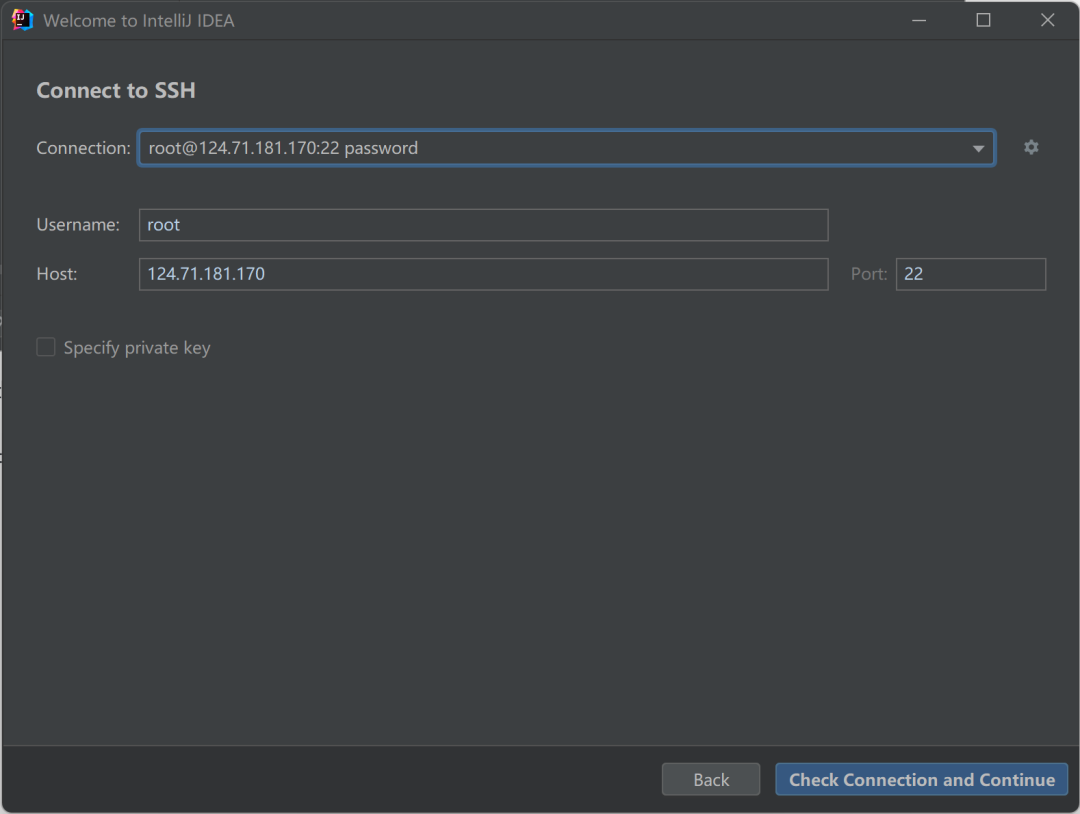Click Check Connection and Continue
Viewport: 1080px width, 814px height.
(x=922, y=780)
